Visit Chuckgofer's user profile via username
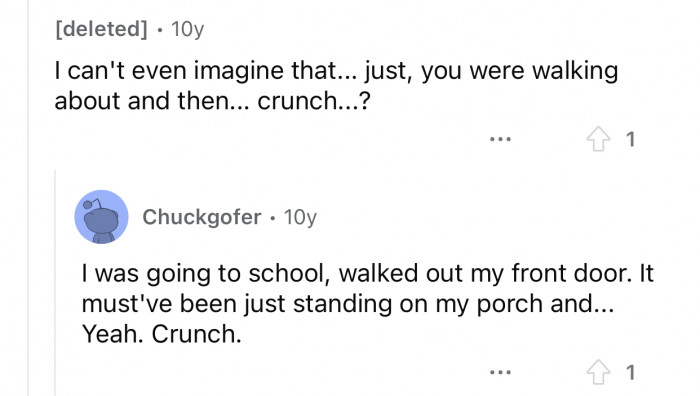Screen dimensions: 700x396 pos(202,217)
